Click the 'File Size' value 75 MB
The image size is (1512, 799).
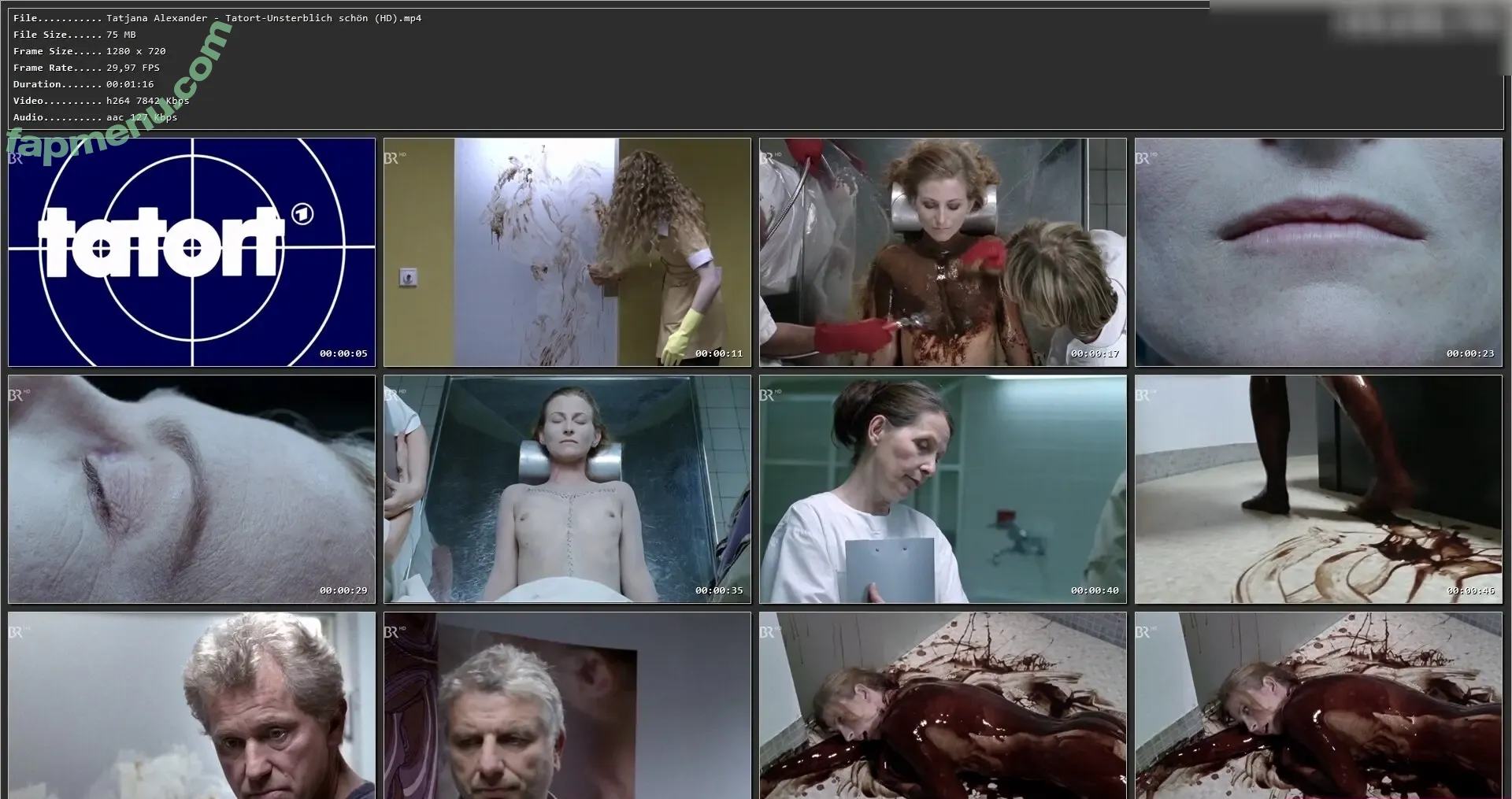point(121,35)
